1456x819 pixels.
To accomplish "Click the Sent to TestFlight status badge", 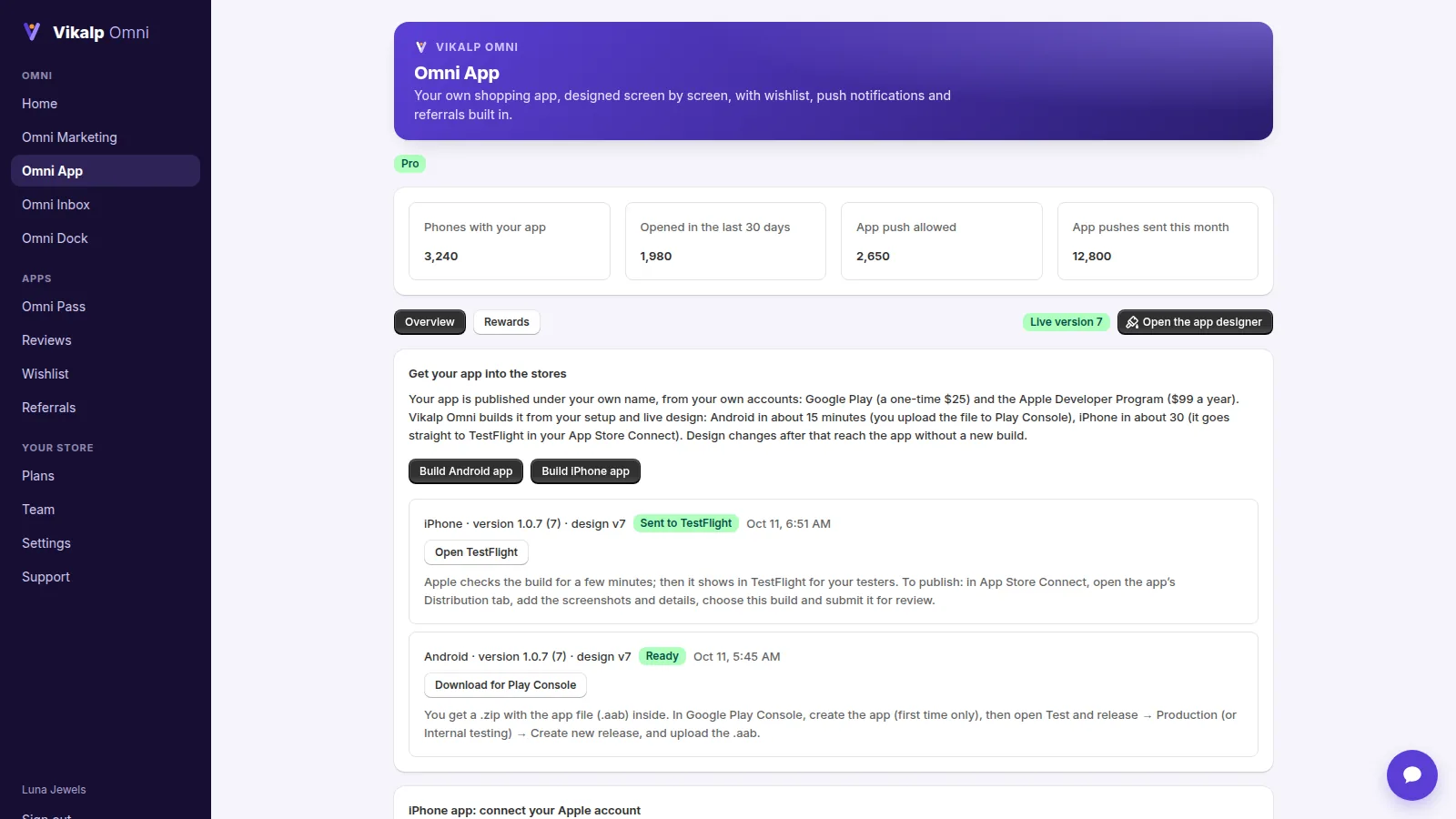I will [686, 523].
